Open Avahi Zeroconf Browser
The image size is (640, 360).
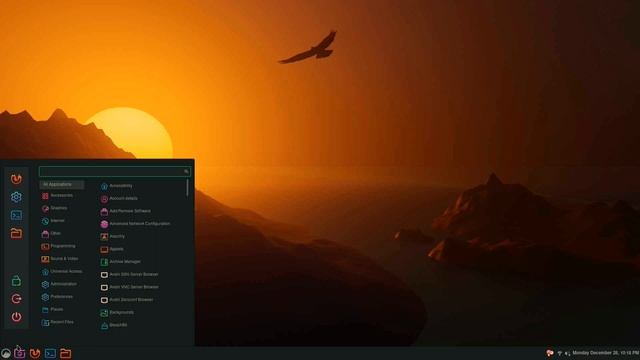tap(127, 300)
